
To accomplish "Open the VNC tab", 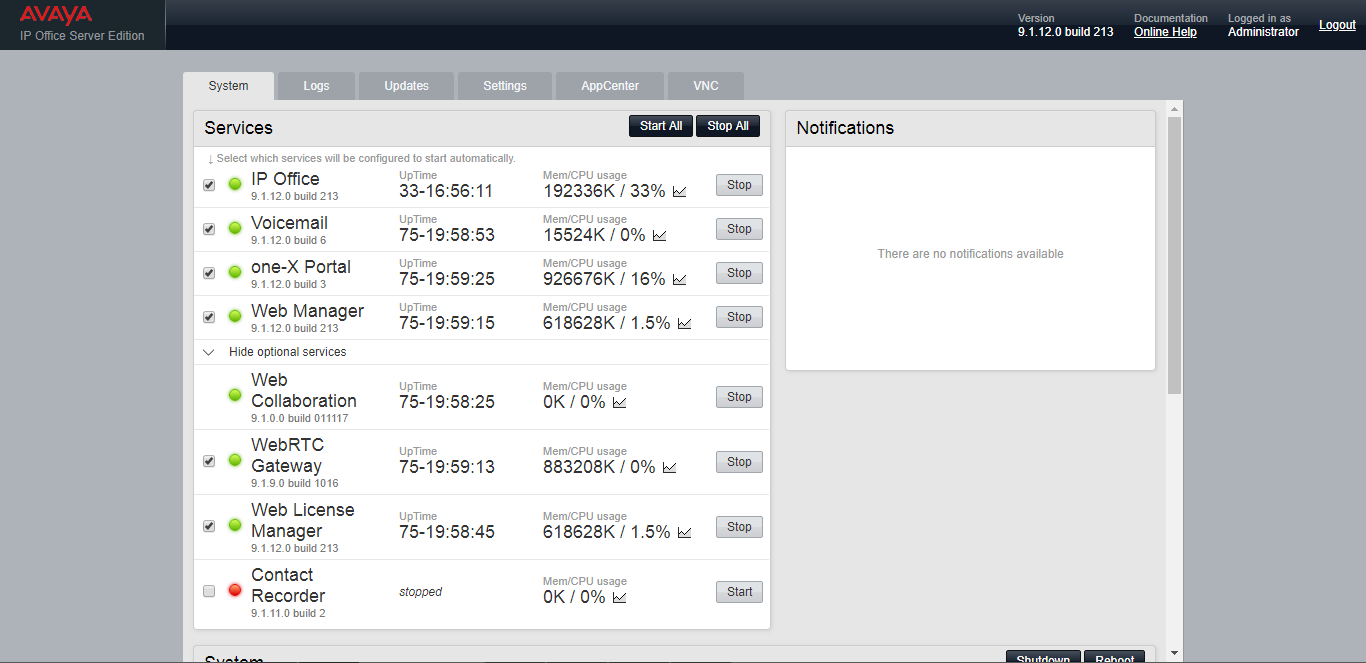I will 706,86.
